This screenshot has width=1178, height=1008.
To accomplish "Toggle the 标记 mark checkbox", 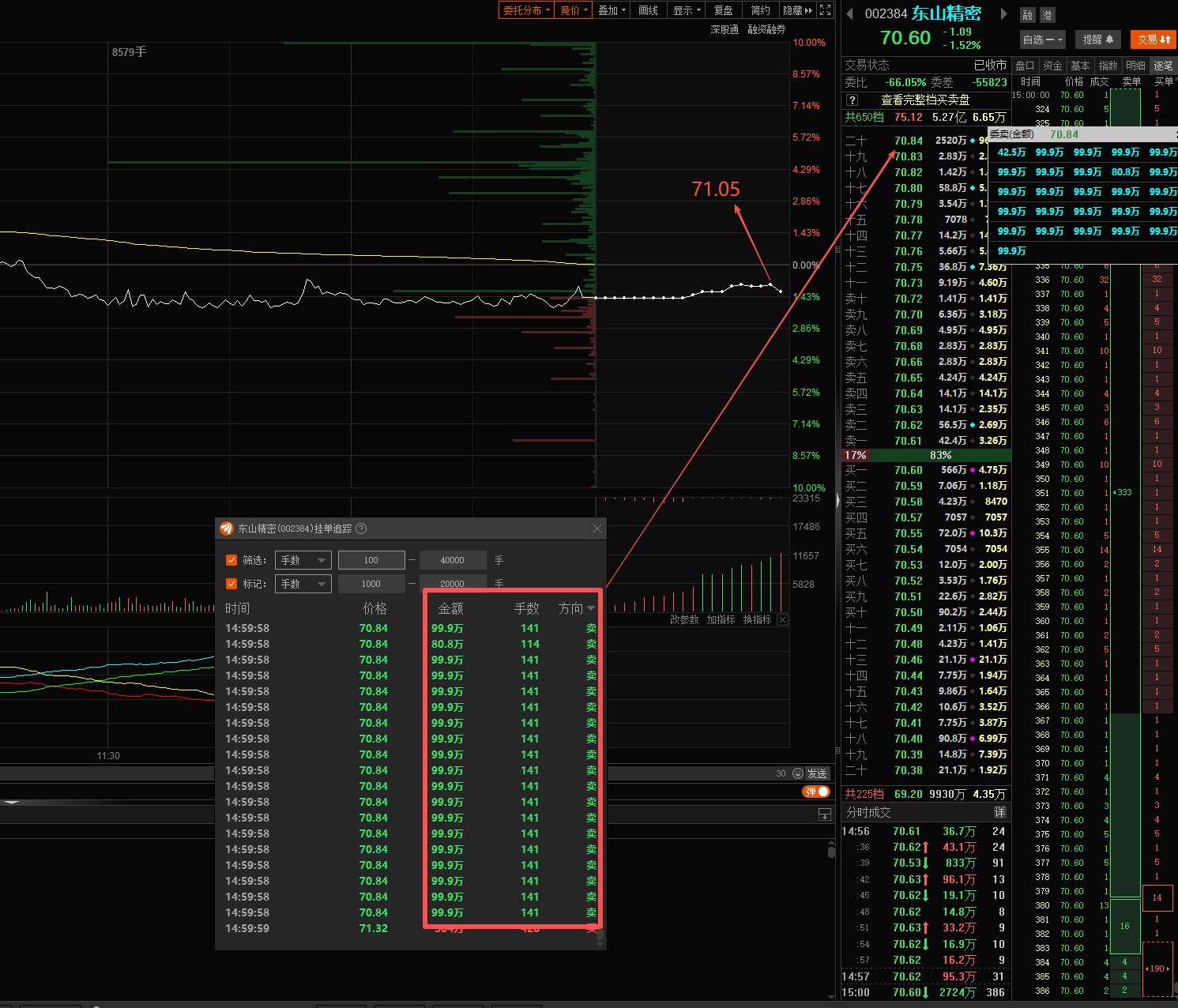I will coord(231,584).
